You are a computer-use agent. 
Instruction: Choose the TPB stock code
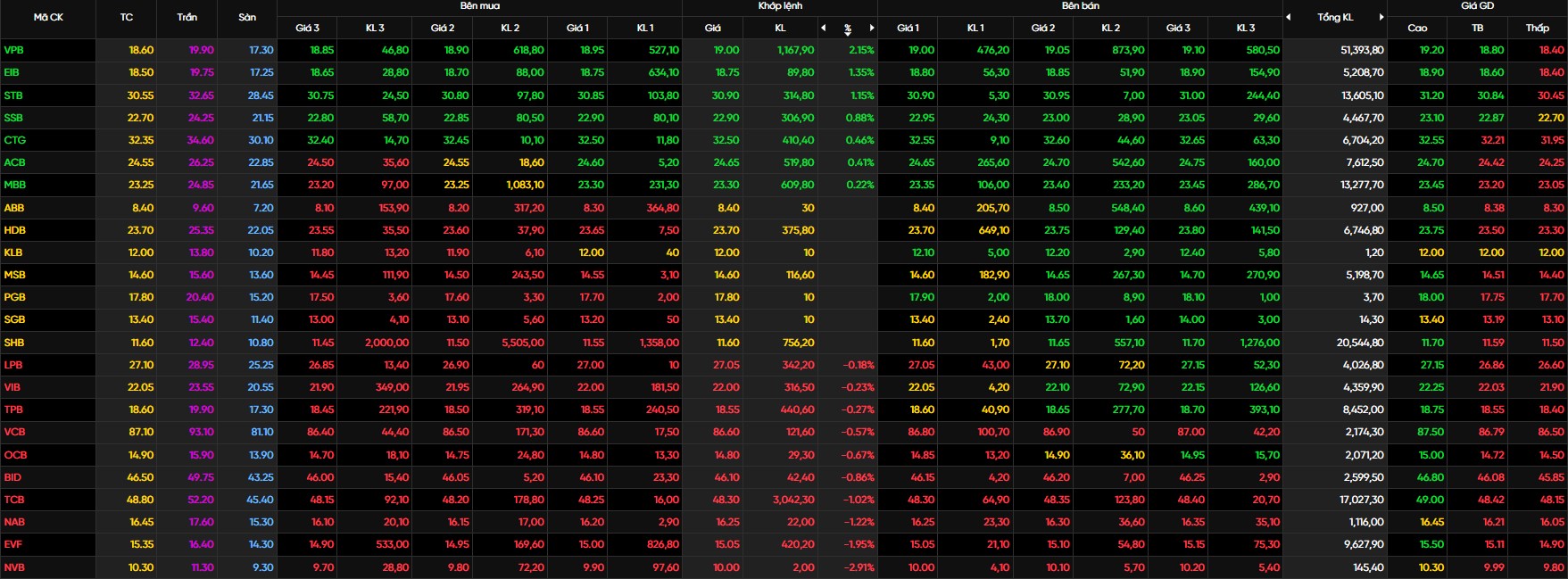pos(13,409)
